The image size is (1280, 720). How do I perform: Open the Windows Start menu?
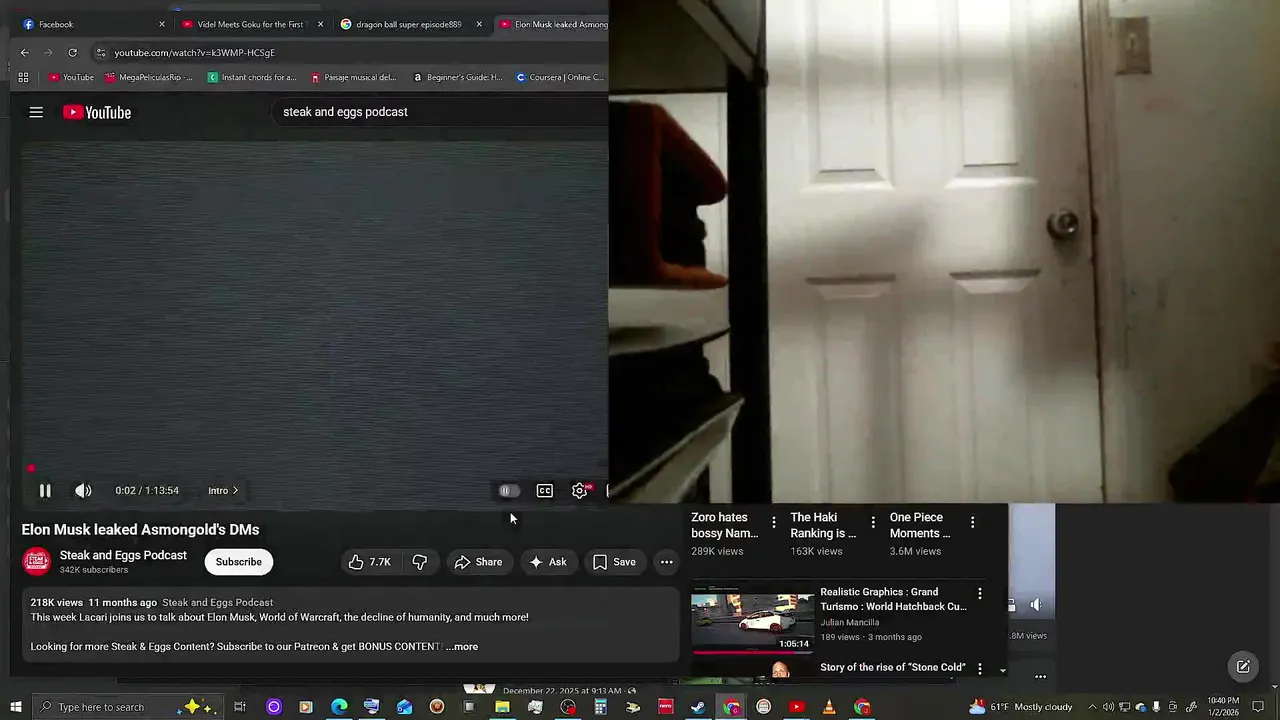tap(15, 707)
